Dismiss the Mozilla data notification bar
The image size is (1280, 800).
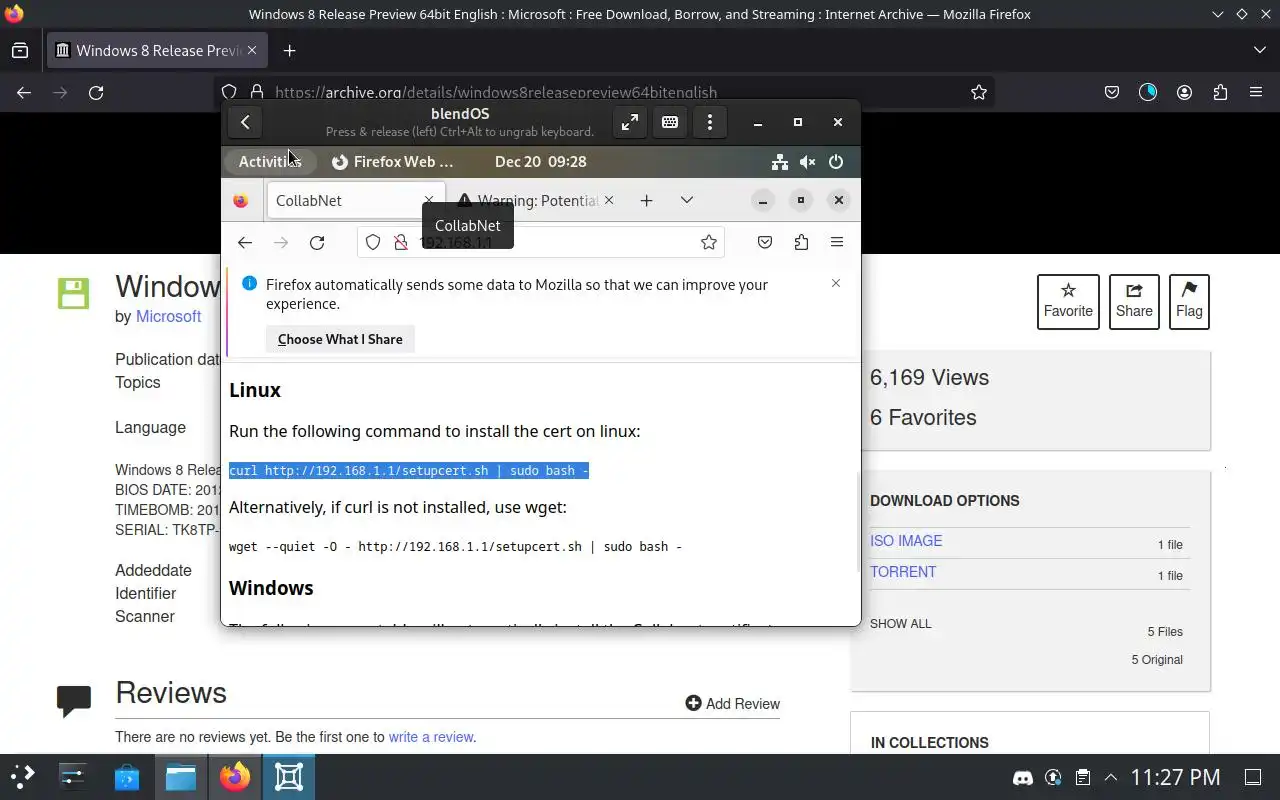(x=836, y=283)
